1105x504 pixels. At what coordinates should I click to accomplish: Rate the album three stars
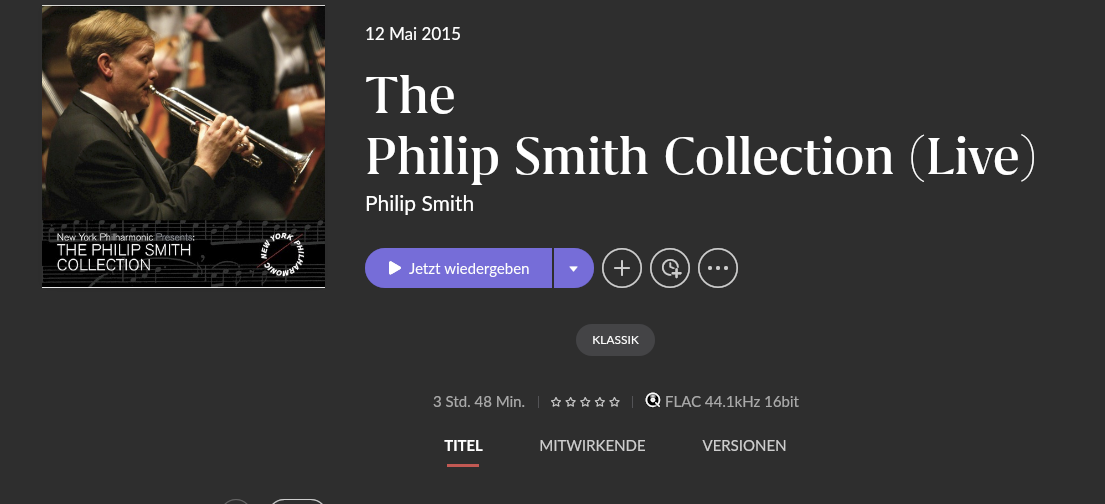coord(585,402)
